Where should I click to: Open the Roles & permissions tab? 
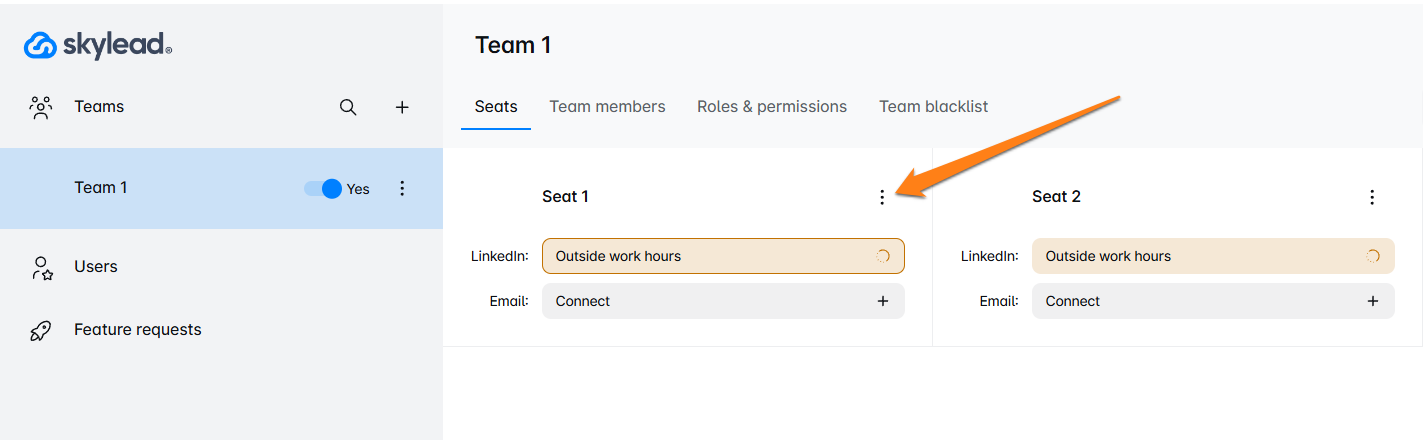pyautogui.click(x=772, y=107)
